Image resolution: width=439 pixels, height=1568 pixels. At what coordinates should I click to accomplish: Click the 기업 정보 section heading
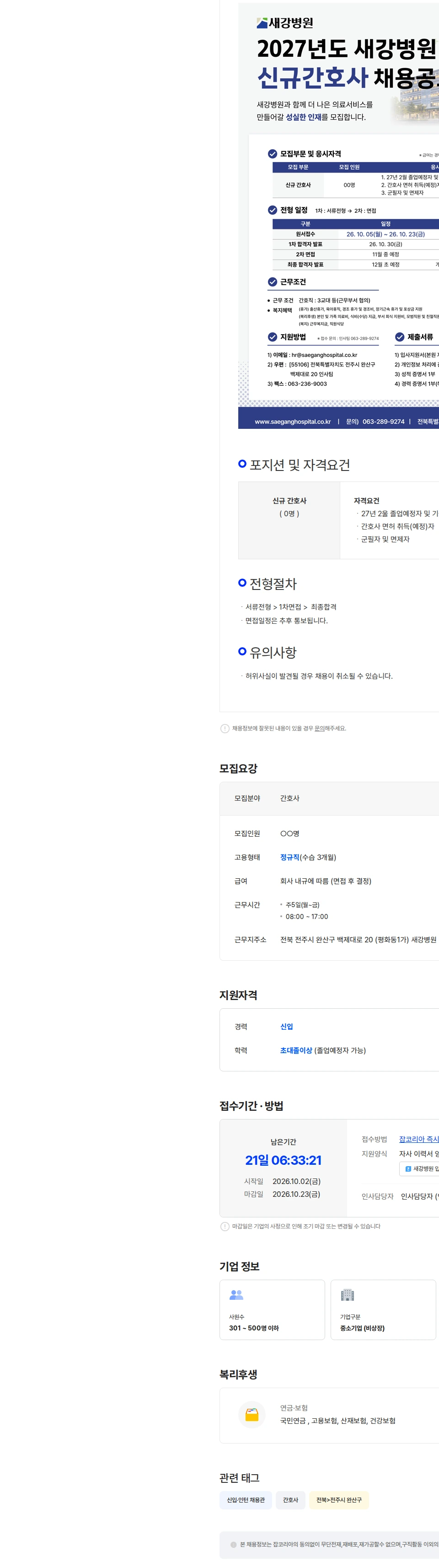coord(240,1266)
